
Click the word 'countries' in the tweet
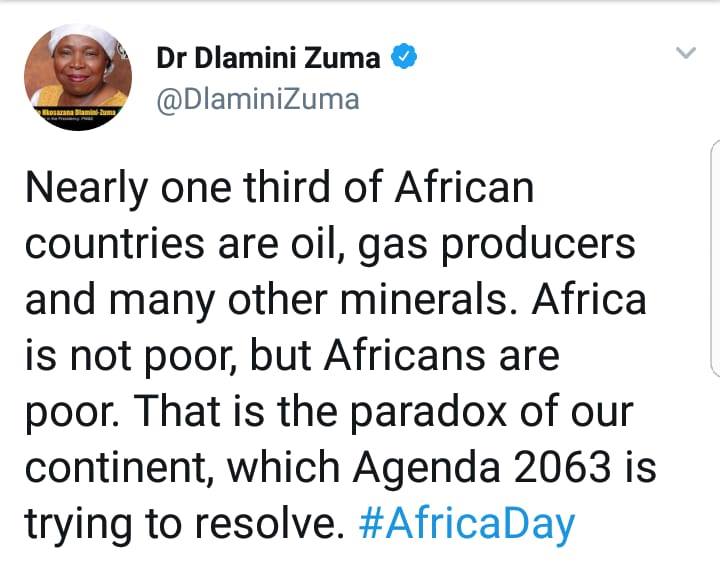pos(115,244)
